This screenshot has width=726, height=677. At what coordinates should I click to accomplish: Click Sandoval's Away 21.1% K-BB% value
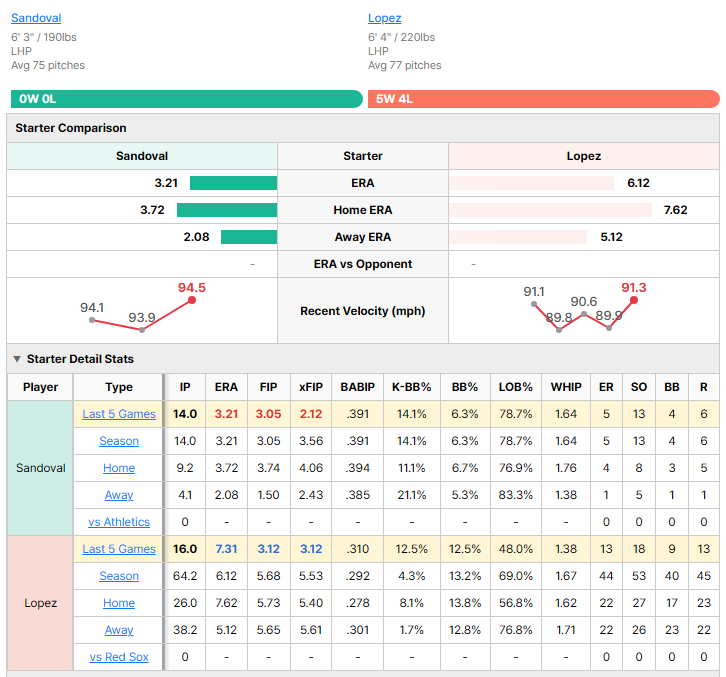(x=412, y=495)
